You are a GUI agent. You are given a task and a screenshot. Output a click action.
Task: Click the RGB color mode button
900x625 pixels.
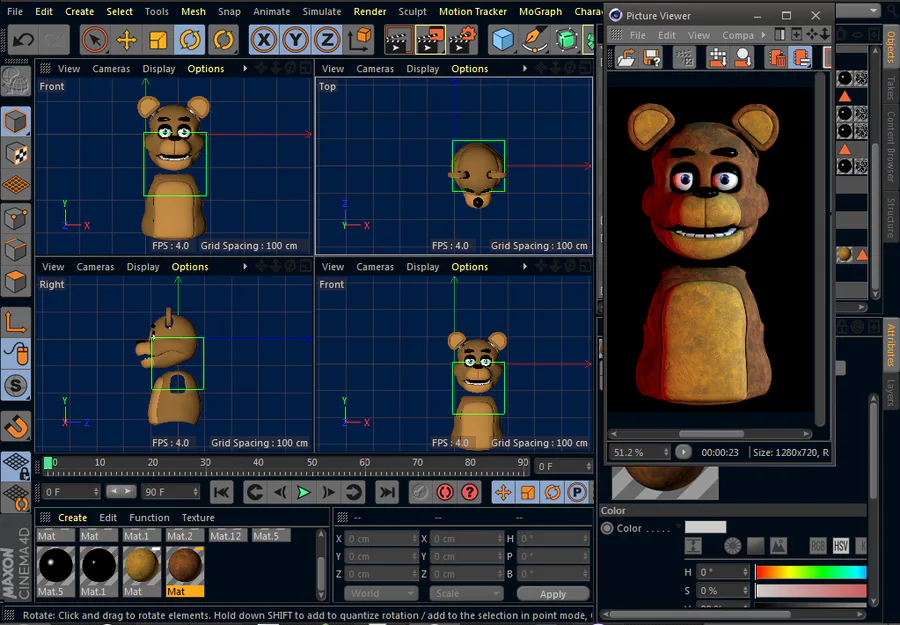[817, 546]
